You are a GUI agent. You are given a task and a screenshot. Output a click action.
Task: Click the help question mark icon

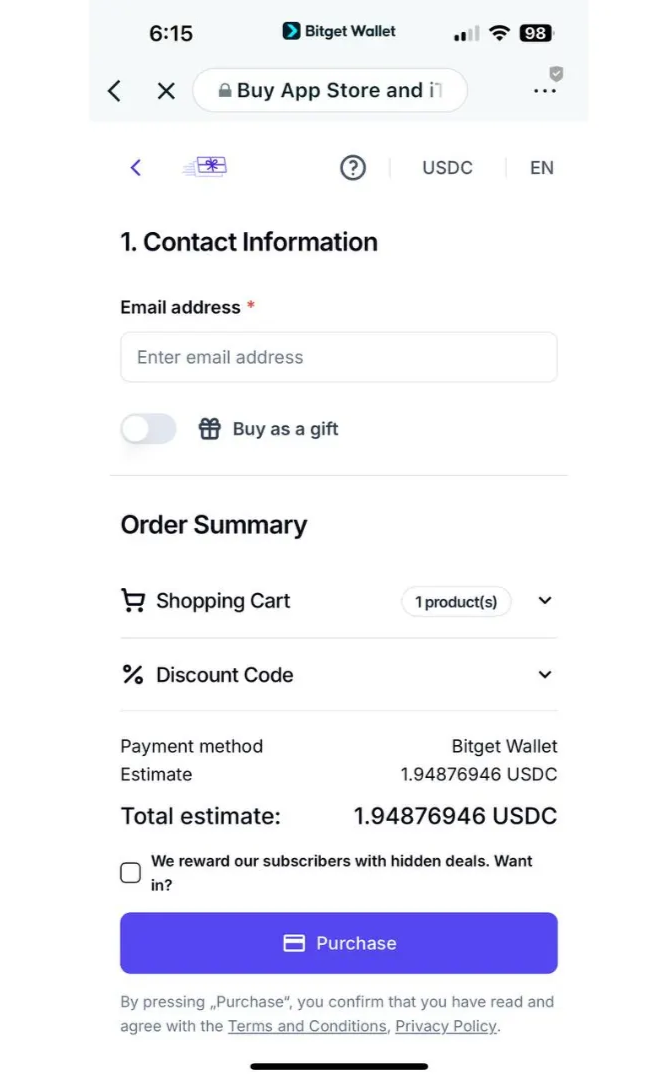click(x=353, y=168)
